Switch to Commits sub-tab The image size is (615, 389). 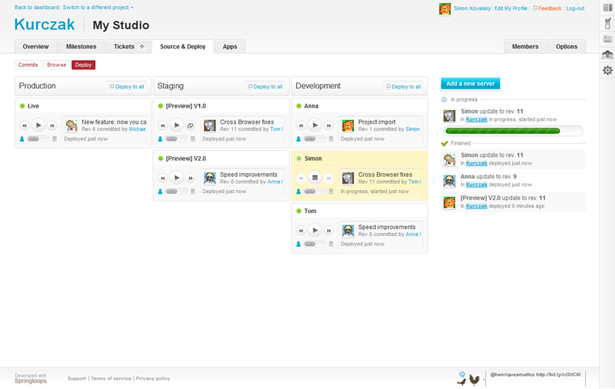point(28,65)
